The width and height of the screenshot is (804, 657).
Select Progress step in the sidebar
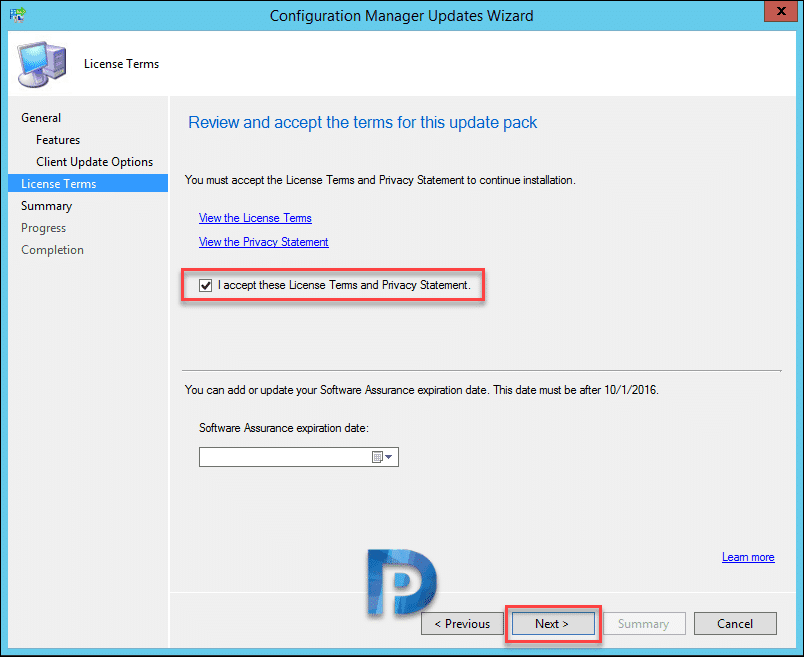point(44,228)
